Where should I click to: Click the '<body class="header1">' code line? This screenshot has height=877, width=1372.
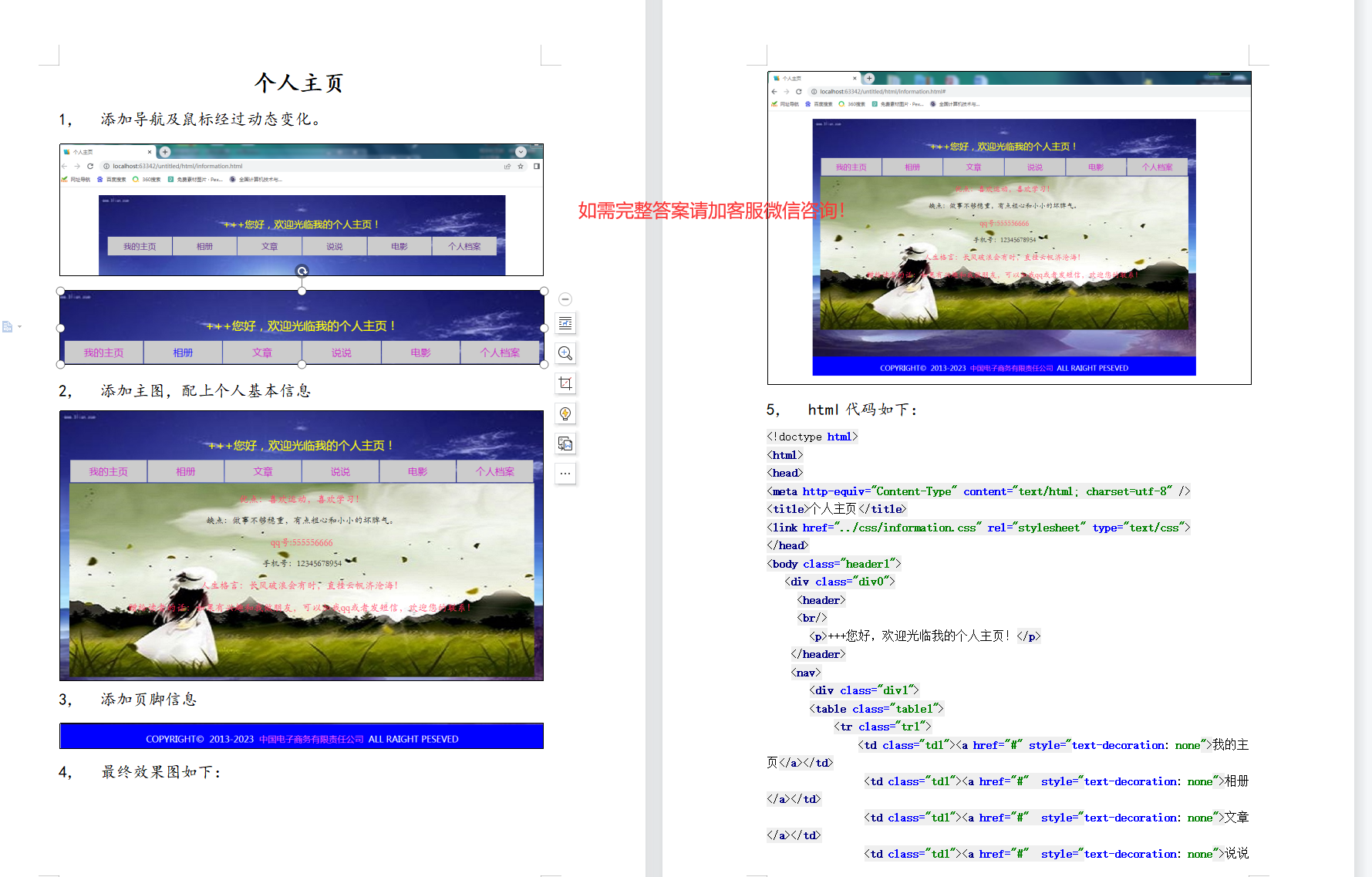[834, 564]
